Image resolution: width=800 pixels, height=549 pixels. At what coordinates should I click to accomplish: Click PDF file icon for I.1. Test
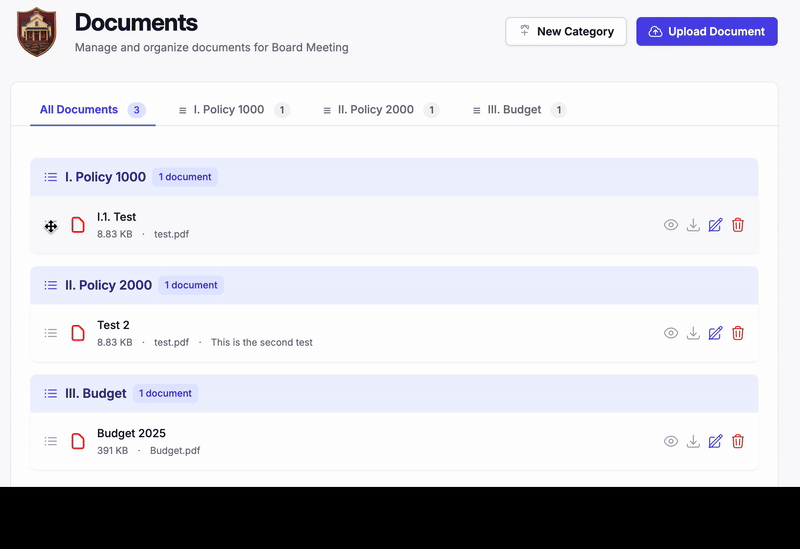click(78, 225)
